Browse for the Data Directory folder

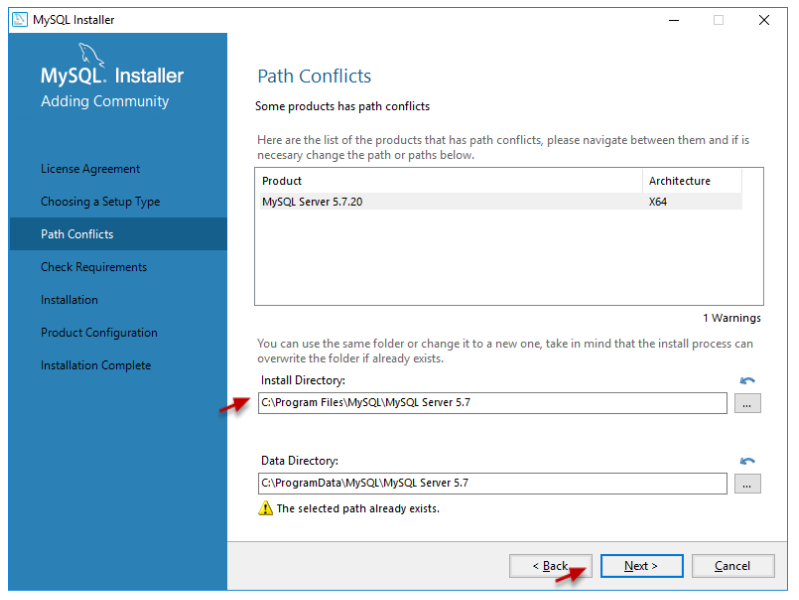point(747,484)
